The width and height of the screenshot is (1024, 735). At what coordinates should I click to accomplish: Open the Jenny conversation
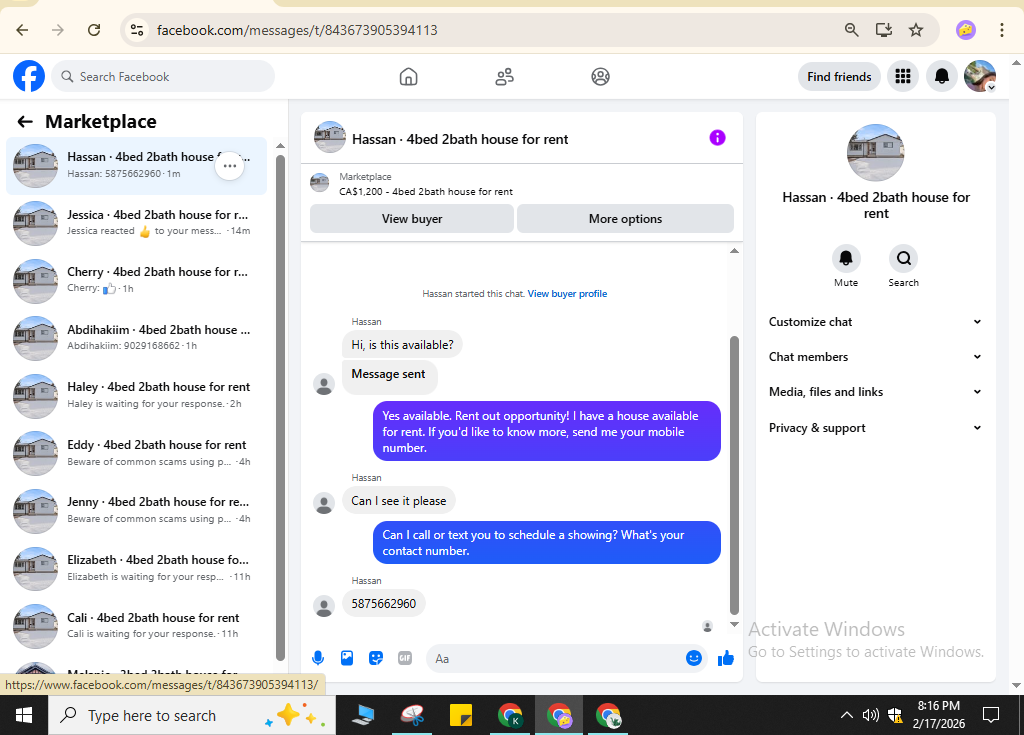click(136, 510)
